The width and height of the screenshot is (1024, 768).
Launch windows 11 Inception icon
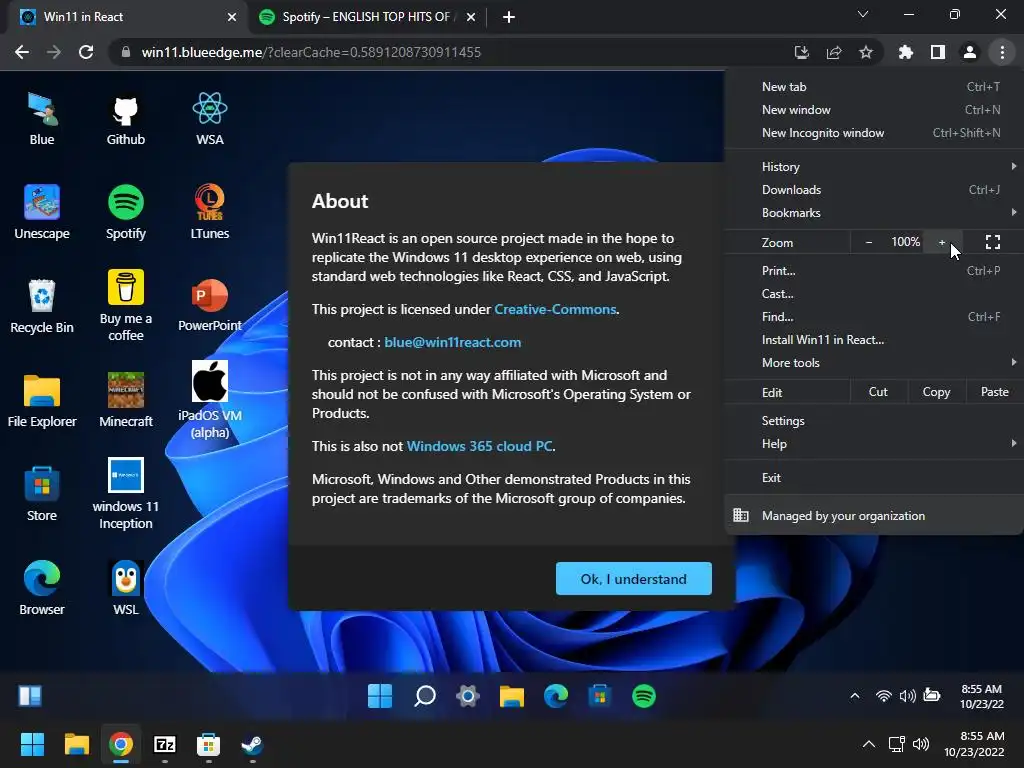pos(125,494)
